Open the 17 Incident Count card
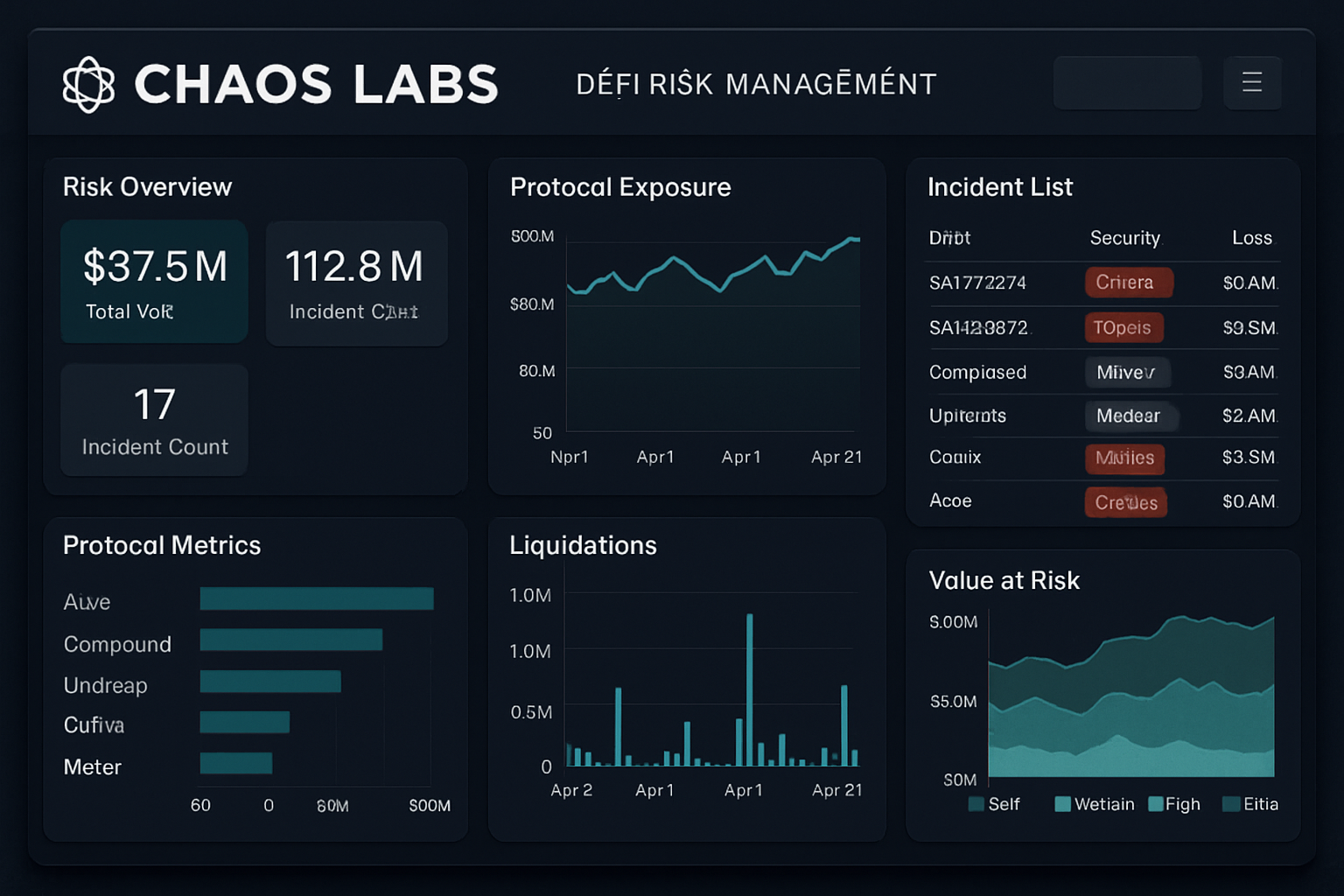Screen dimensions: 1344x896 (154, 419)
